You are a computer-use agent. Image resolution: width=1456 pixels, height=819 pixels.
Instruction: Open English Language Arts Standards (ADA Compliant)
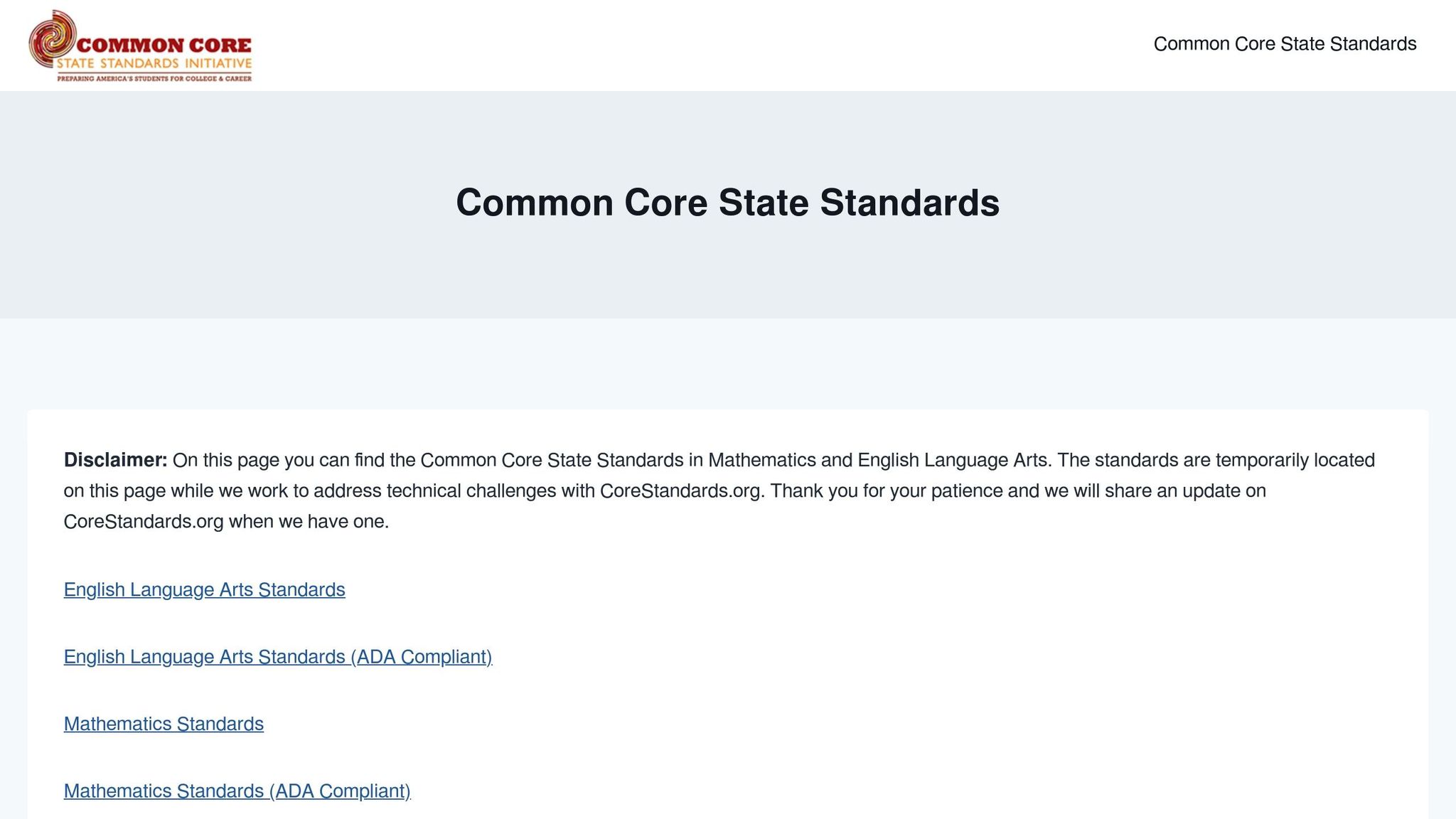(x=278, y=657)
